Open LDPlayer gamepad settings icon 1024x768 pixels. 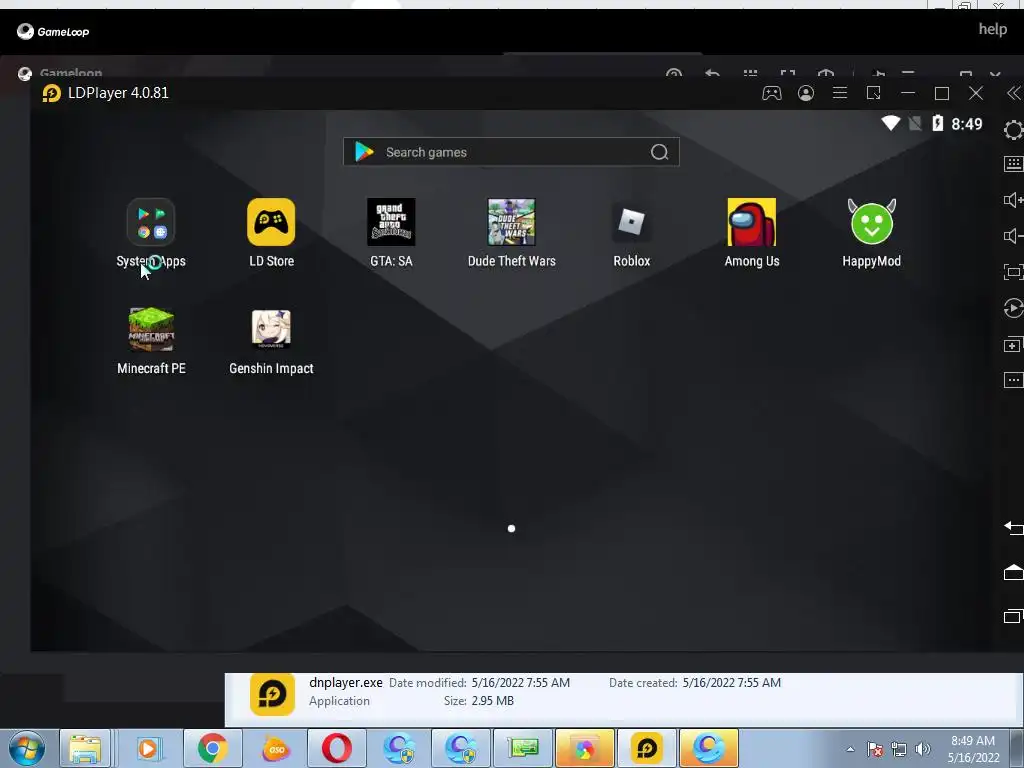coord(772,93)
